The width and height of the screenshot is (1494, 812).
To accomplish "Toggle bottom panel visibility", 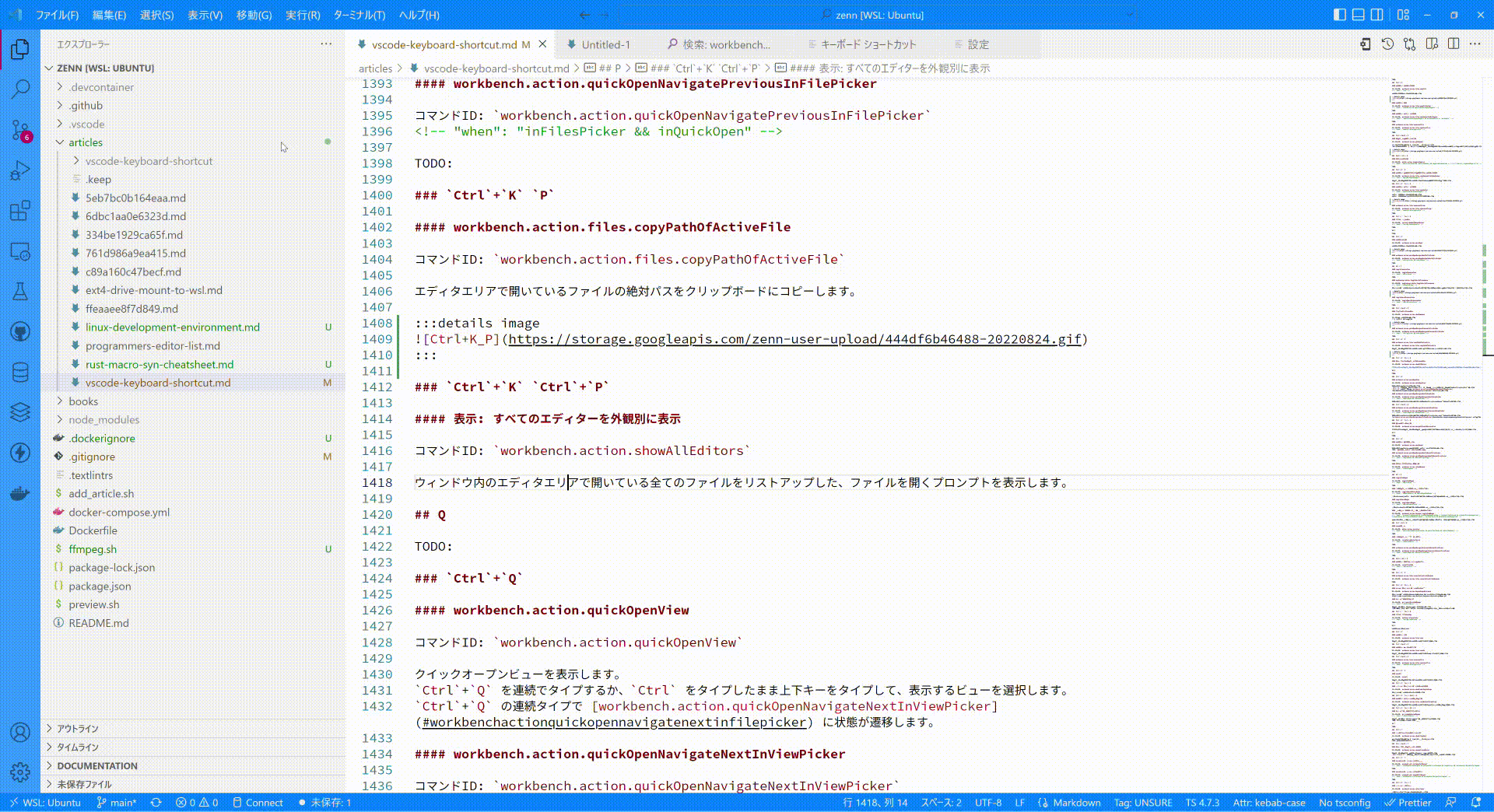I will click(1358, 15).
